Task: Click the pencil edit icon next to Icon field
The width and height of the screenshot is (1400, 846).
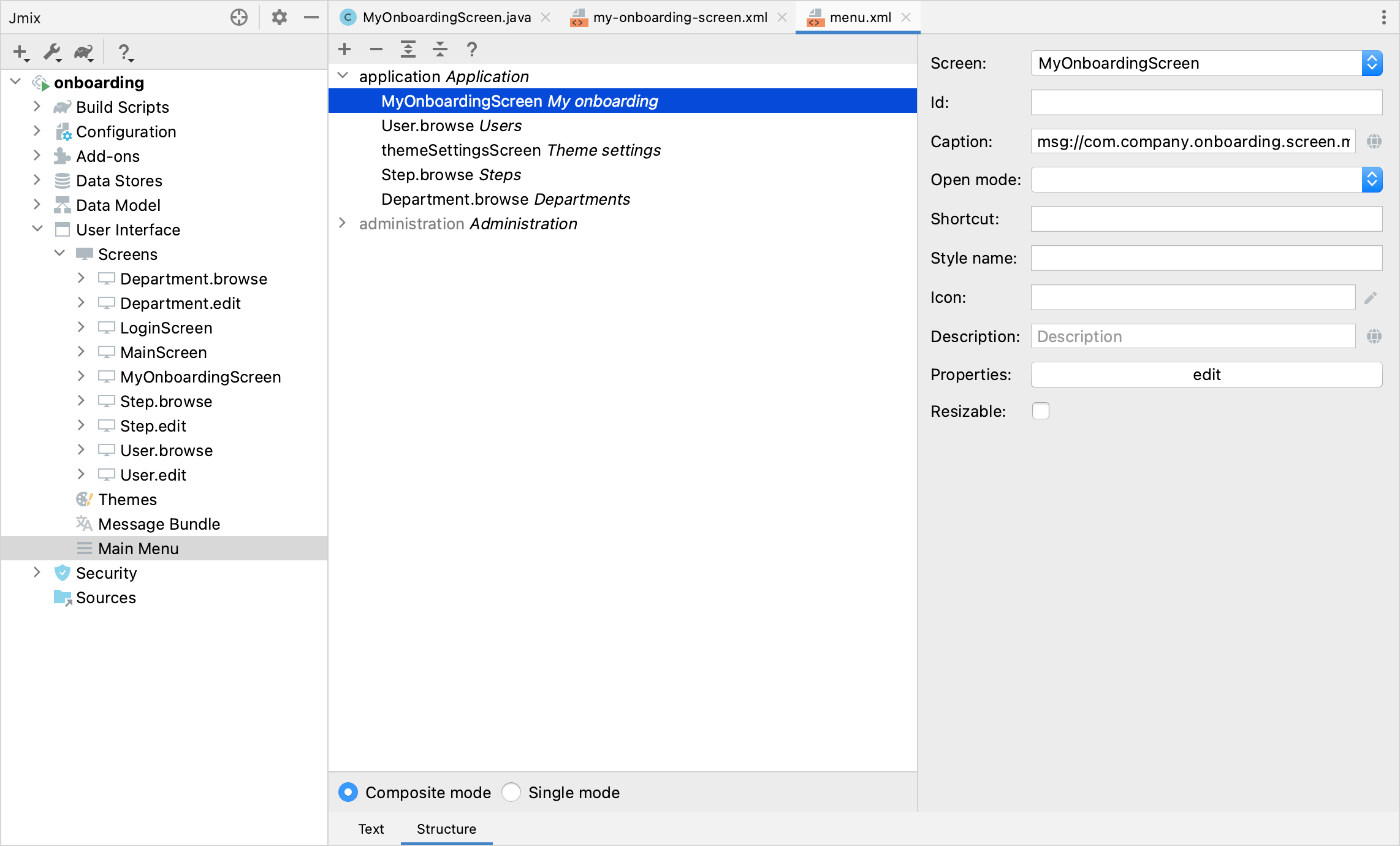Action: click(1371, 297)
